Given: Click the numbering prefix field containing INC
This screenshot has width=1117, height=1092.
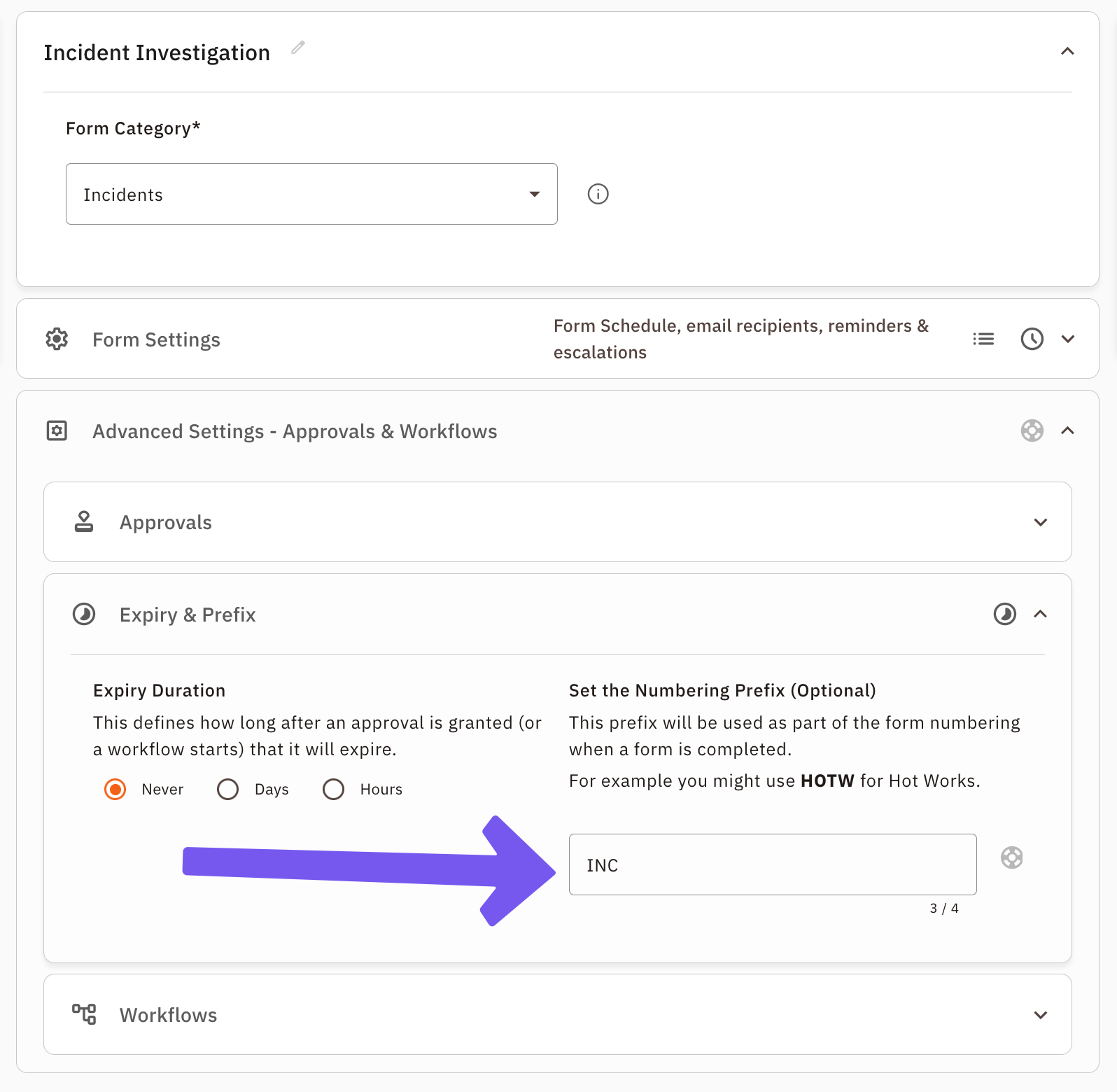Looking at the screenshot, I should coord(773,864).
